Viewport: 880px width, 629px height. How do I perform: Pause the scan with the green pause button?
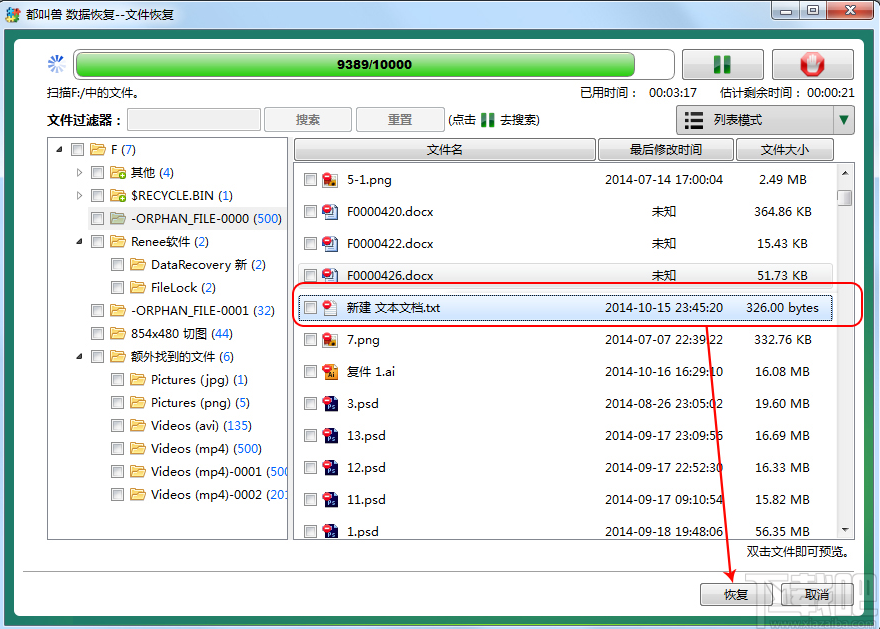coord(722,65)
